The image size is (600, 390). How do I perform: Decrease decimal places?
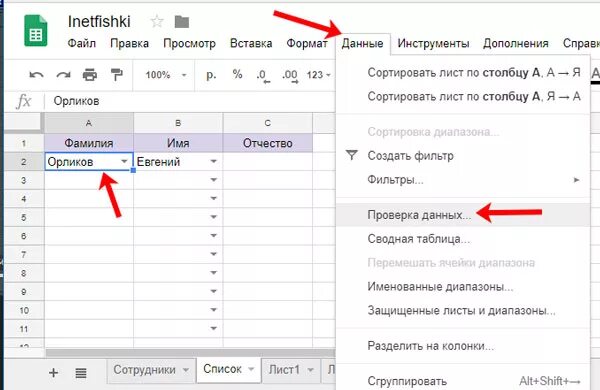263,75
